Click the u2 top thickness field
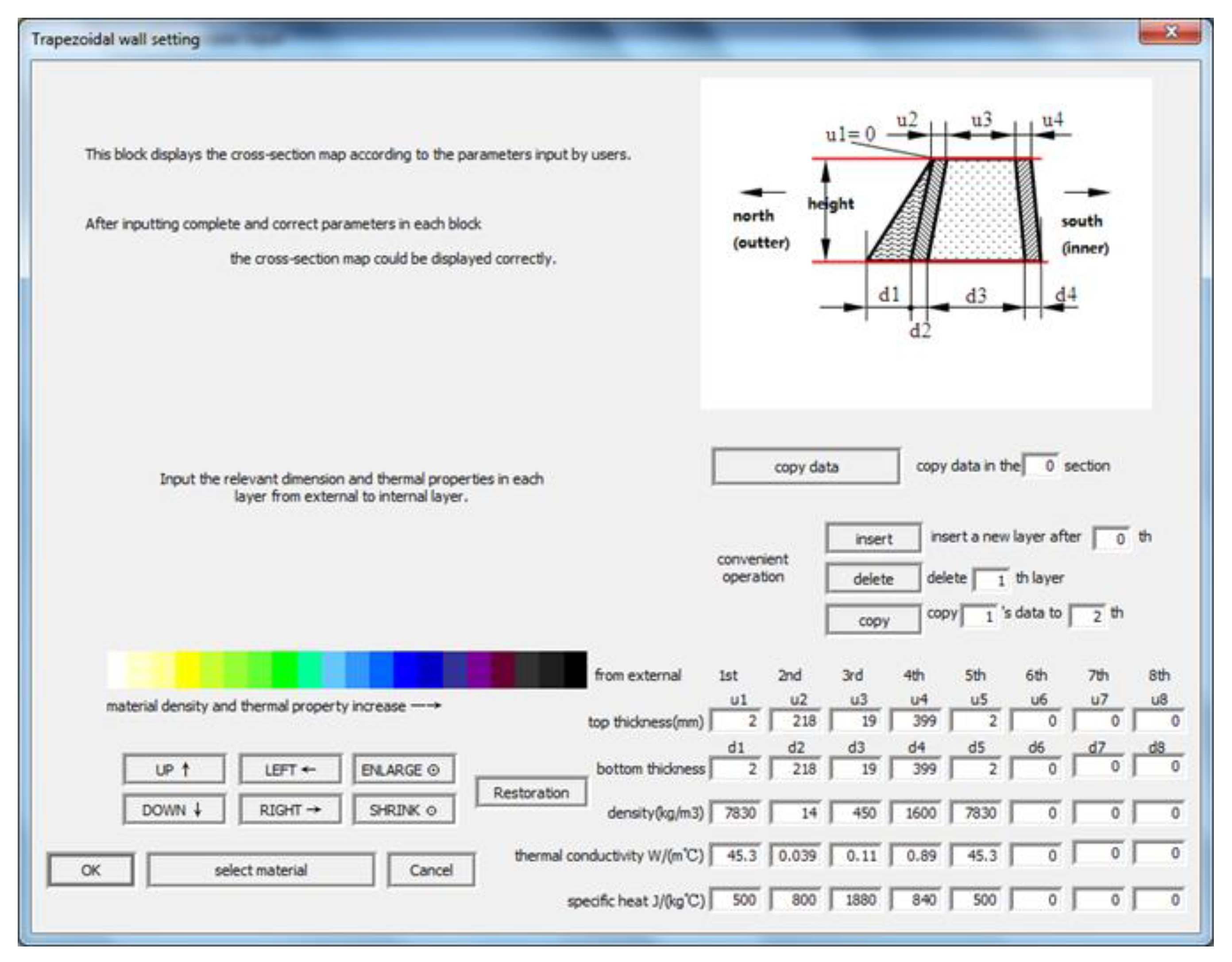Screen dimensions: 1232x962 coord(796,721)
